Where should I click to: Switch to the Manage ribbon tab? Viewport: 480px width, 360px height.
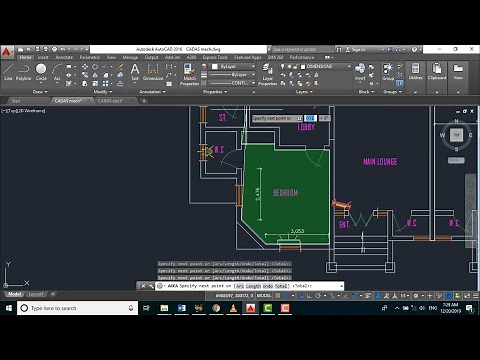click(130, 57)
